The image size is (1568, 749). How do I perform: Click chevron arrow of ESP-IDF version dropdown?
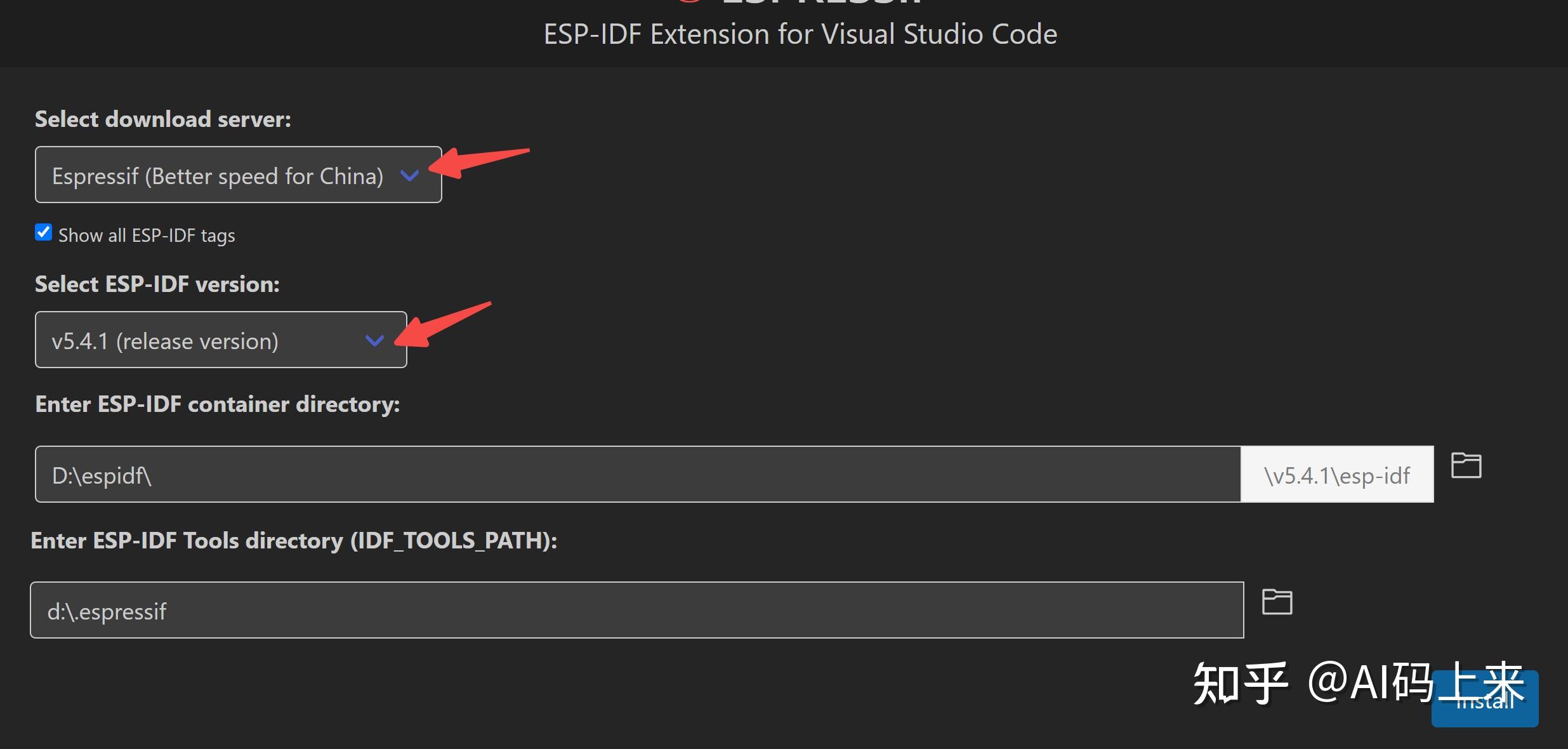tap(375, 341)
